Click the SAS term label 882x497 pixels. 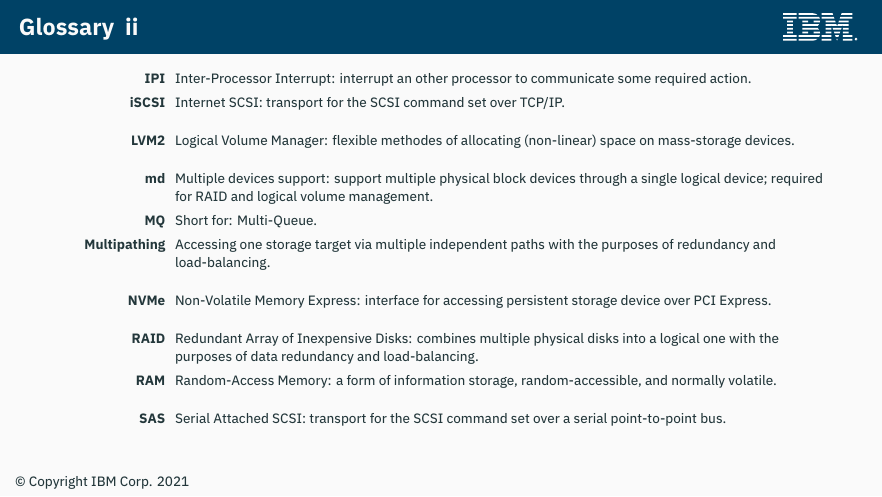click(152, 419)
